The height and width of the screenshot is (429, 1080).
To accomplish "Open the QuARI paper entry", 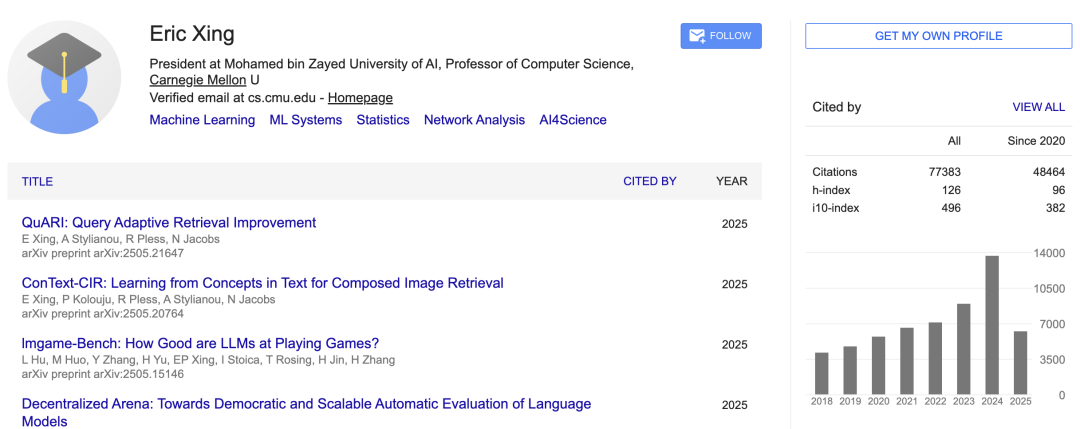I will tap(169, 223).
